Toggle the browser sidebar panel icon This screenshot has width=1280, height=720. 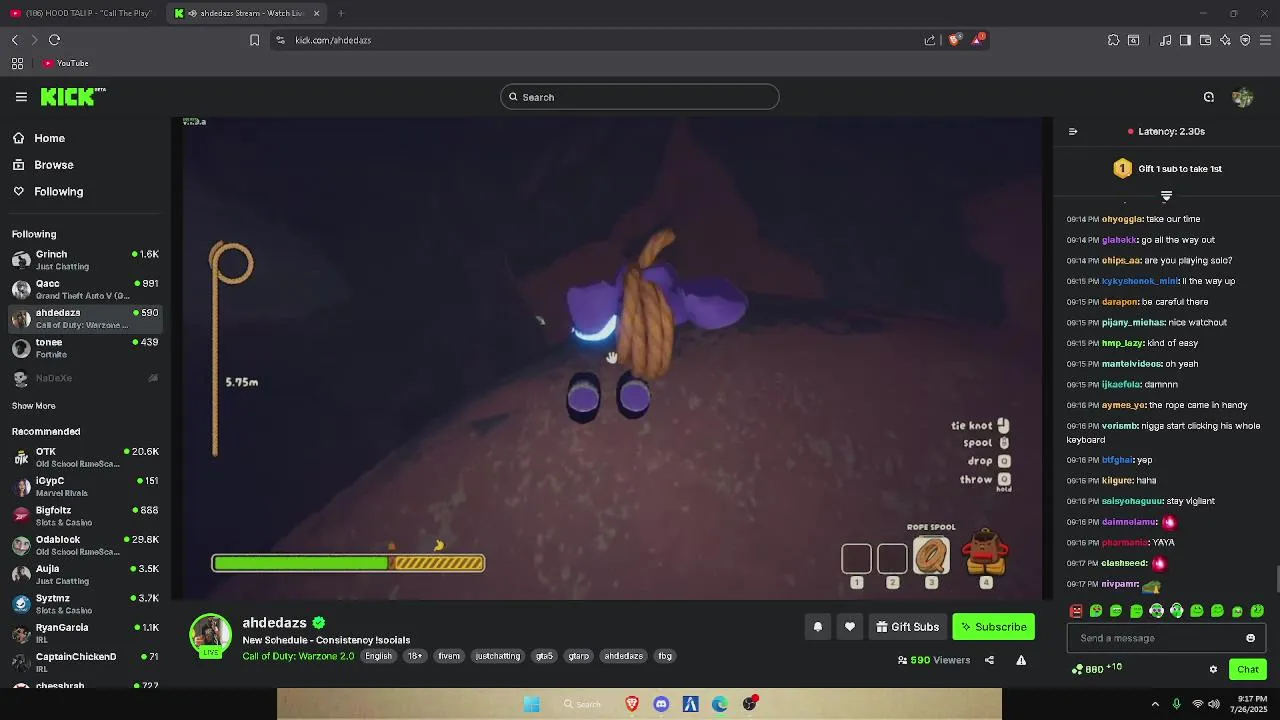tap(1185, 40)
